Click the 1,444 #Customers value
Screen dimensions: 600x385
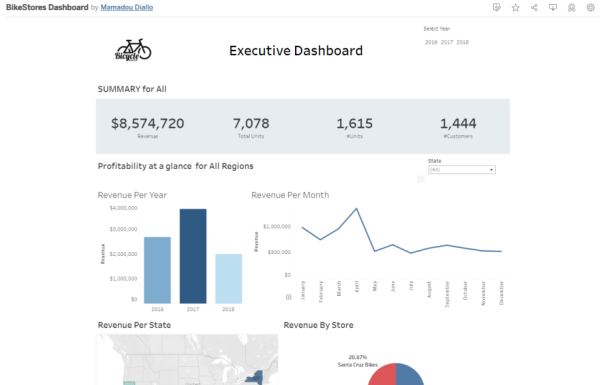(458, 123)
